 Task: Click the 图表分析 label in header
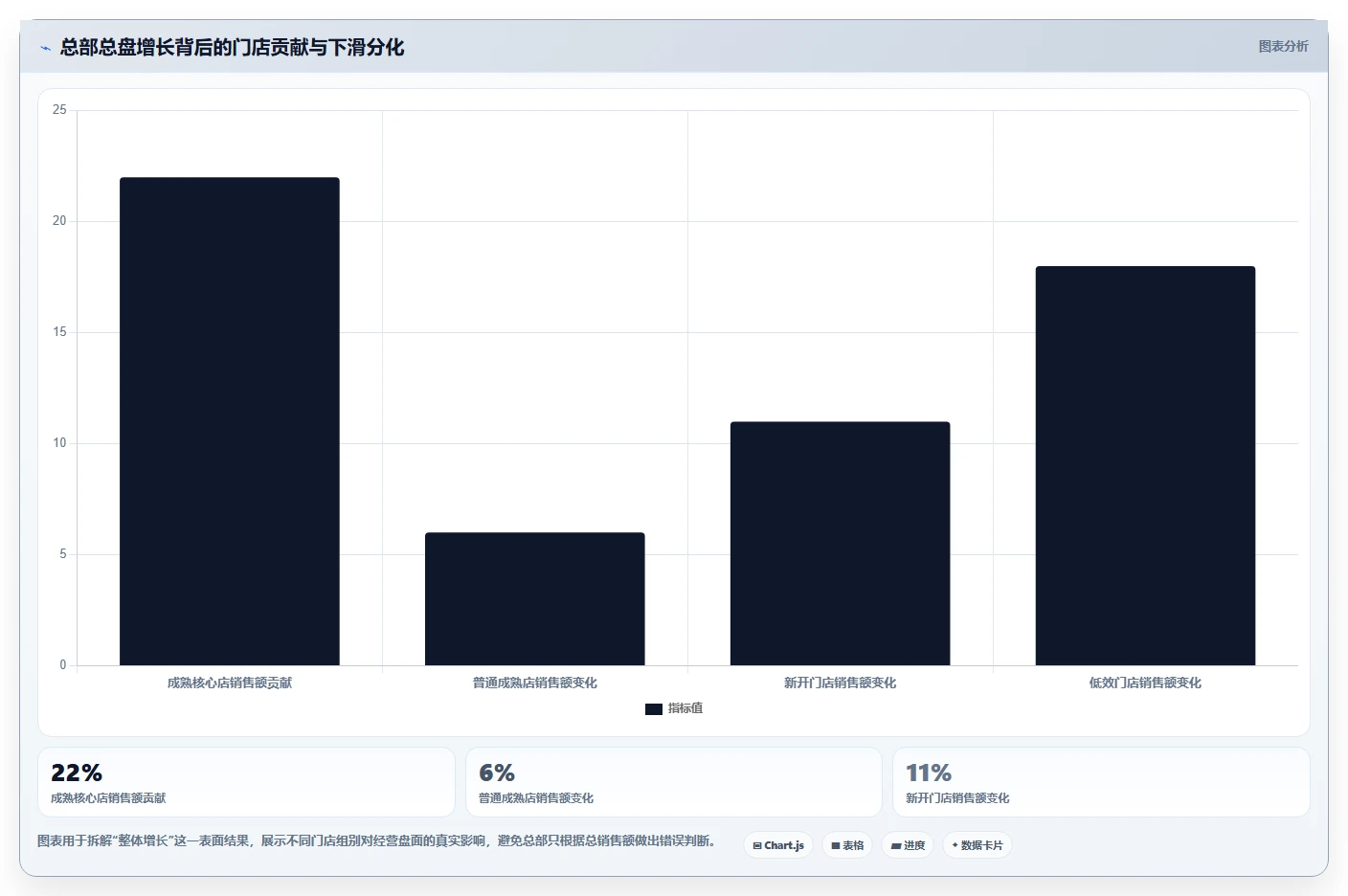click(1283, 46)
